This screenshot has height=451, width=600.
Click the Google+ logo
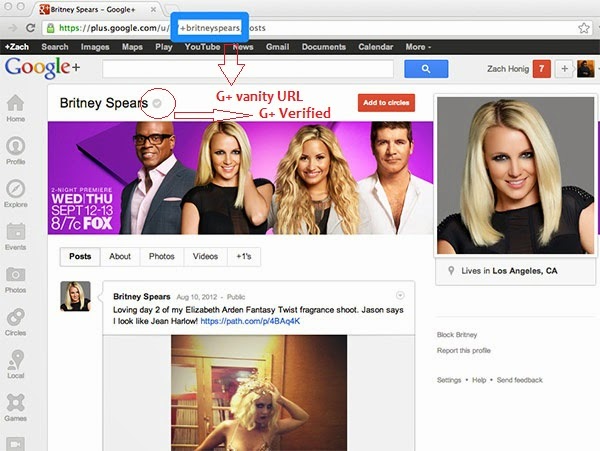pyautogui.click(x=42, y=68)
